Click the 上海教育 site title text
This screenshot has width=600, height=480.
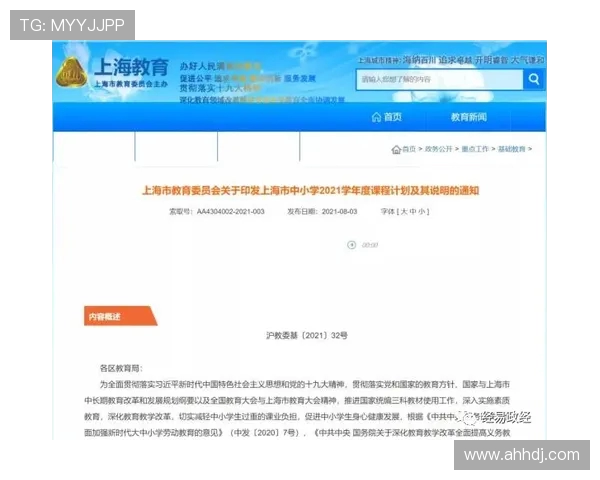click(132, 67)
